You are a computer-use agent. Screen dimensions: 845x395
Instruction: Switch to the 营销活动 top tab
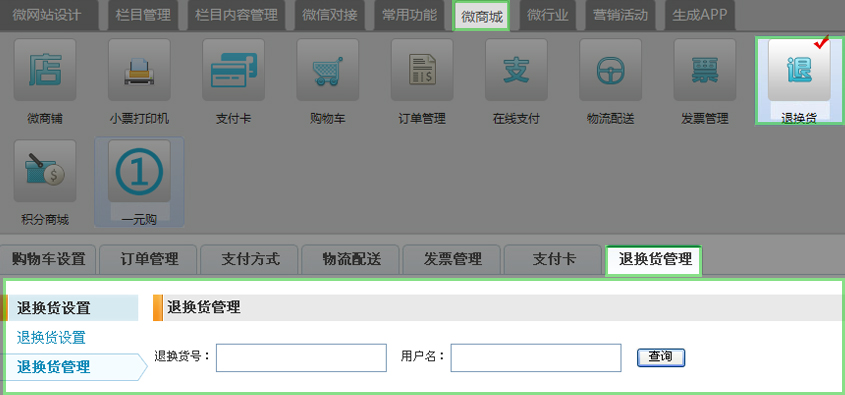tap(620, 15)
